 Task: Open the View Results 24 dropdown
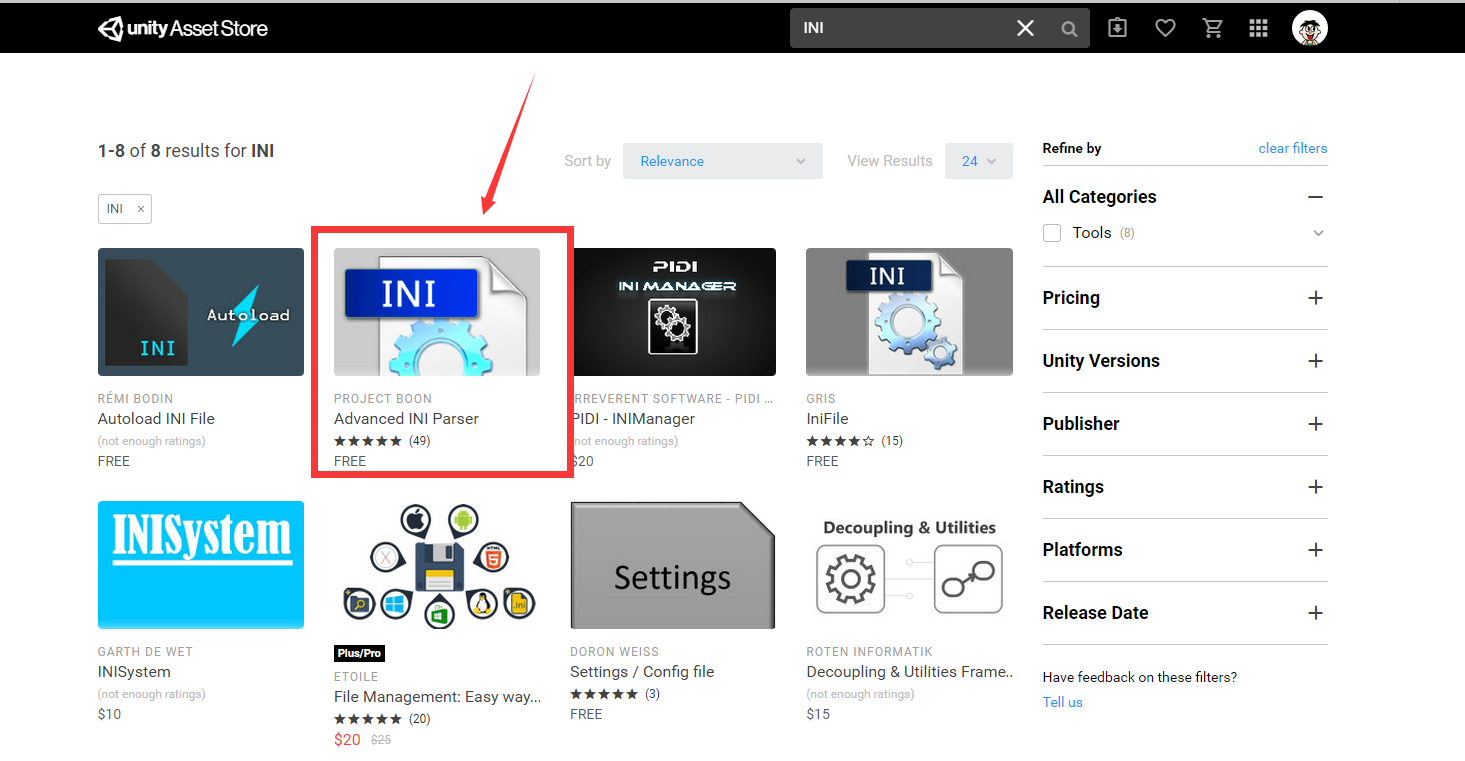[979, 161]
